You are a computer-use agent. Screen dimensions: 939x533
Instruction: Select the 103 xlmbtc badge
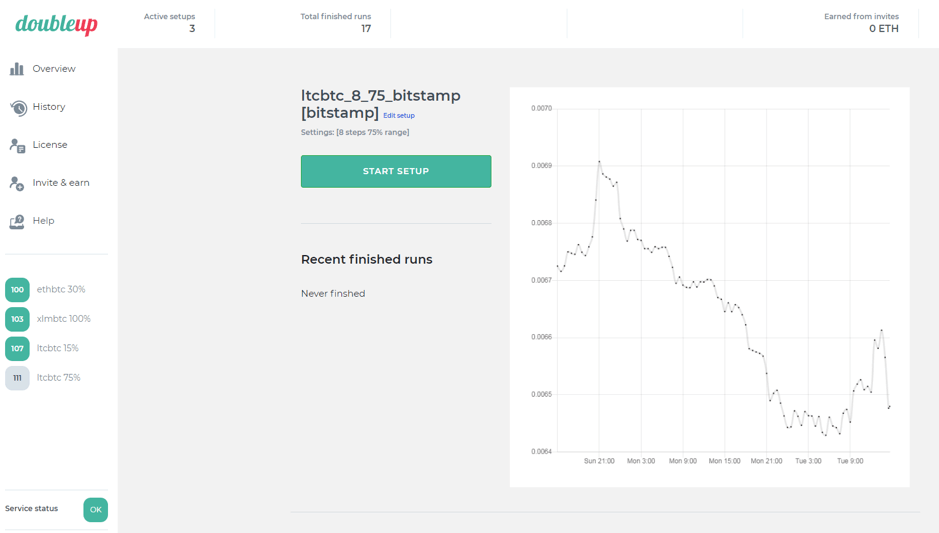pyautogui.click(x=17, y=319)
